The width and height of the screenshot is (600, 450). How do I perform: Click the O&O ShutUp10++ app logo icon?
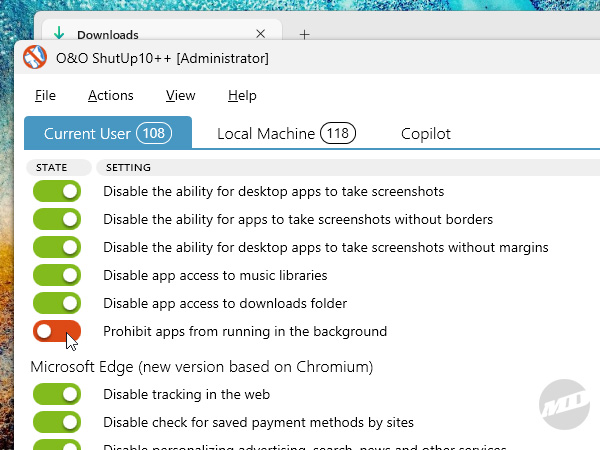pos(34,59)
